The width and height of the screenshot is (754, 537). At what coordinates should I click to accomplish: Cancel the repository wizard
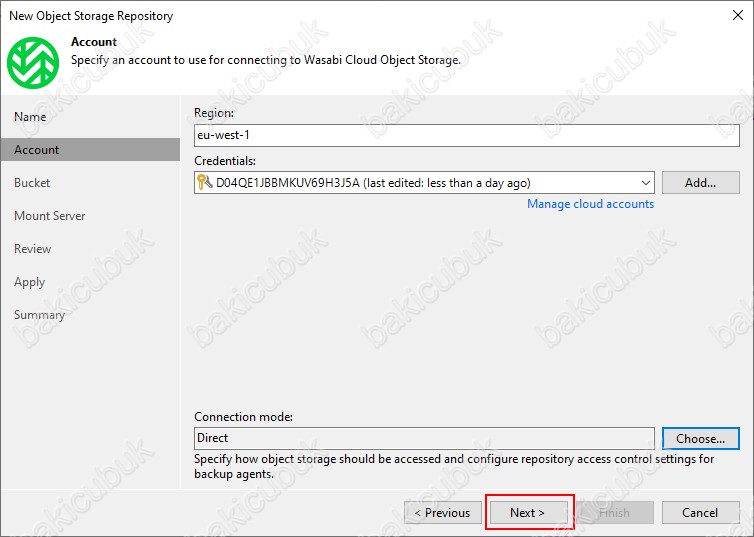point(701,513)
